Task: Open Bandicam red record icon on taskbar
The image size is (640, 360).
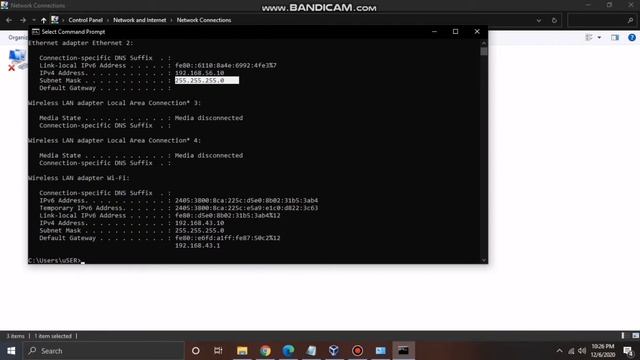Action: tap(357, 351)
